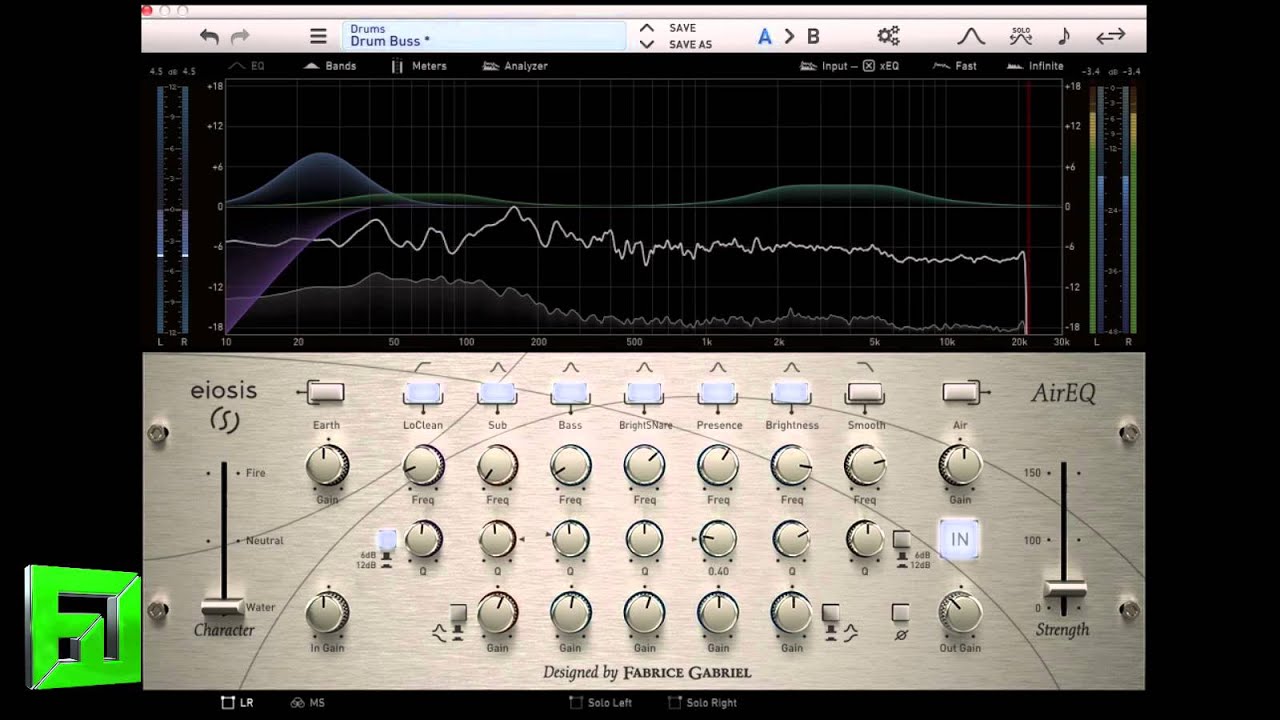This screenshot has height=720, width=1280.
Task: Switch to the EQ display tab
Action: tap(247, 66)
